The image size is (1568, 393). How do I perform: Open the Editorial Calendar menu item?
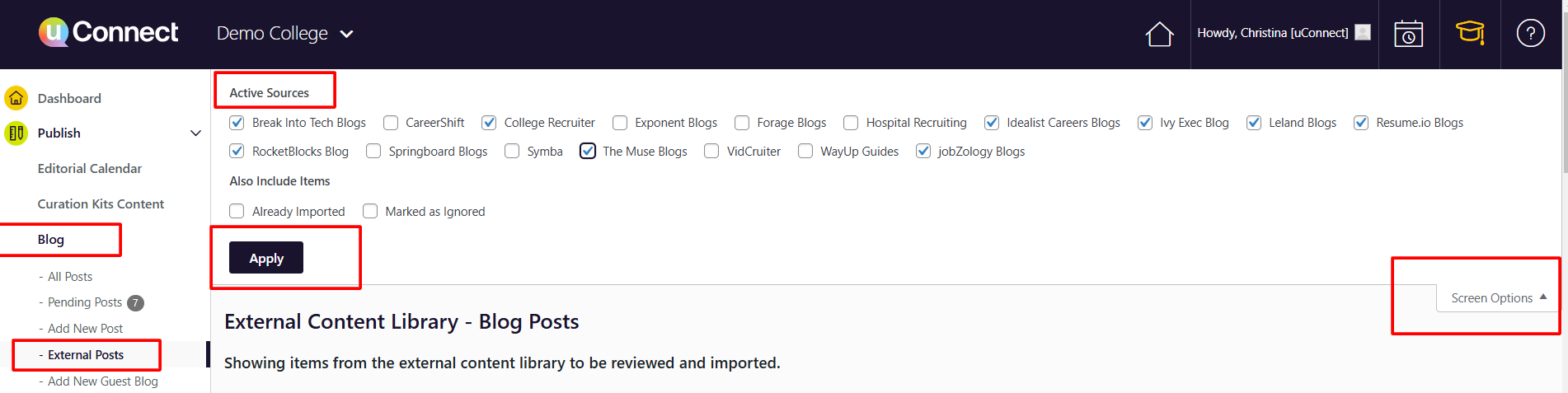pos(90,169)
